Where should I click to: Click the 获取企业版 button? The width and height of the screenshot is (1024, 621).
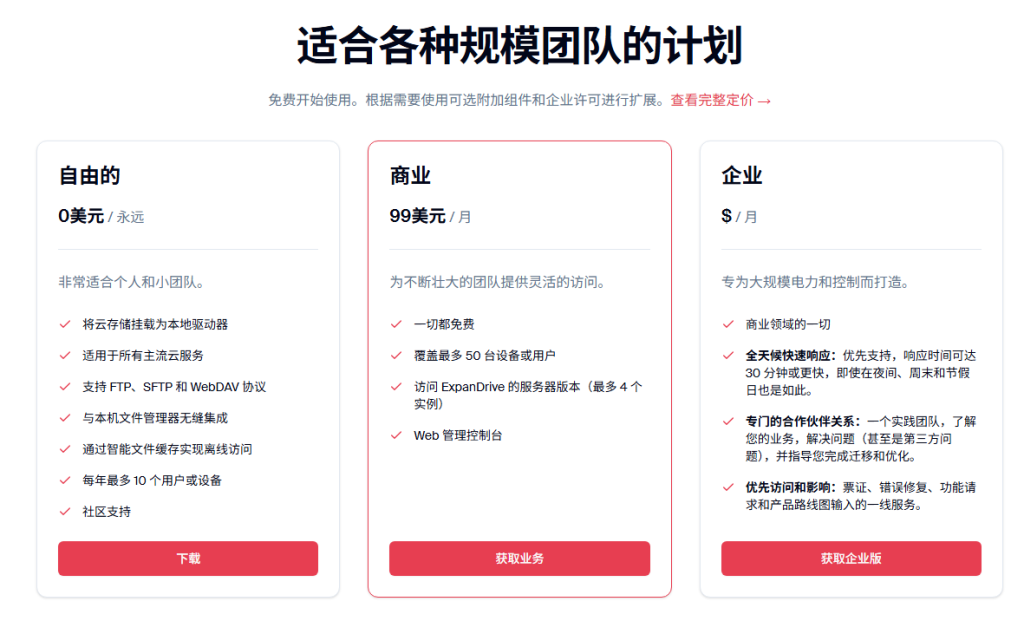[851, 558]
